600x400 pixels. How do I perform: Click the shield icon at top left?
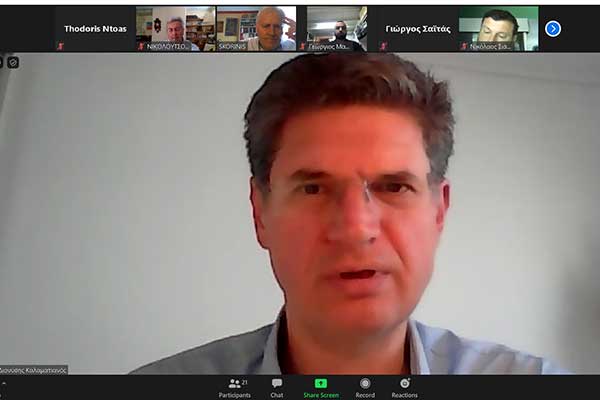pyautogui.click(x=13, y=62)
